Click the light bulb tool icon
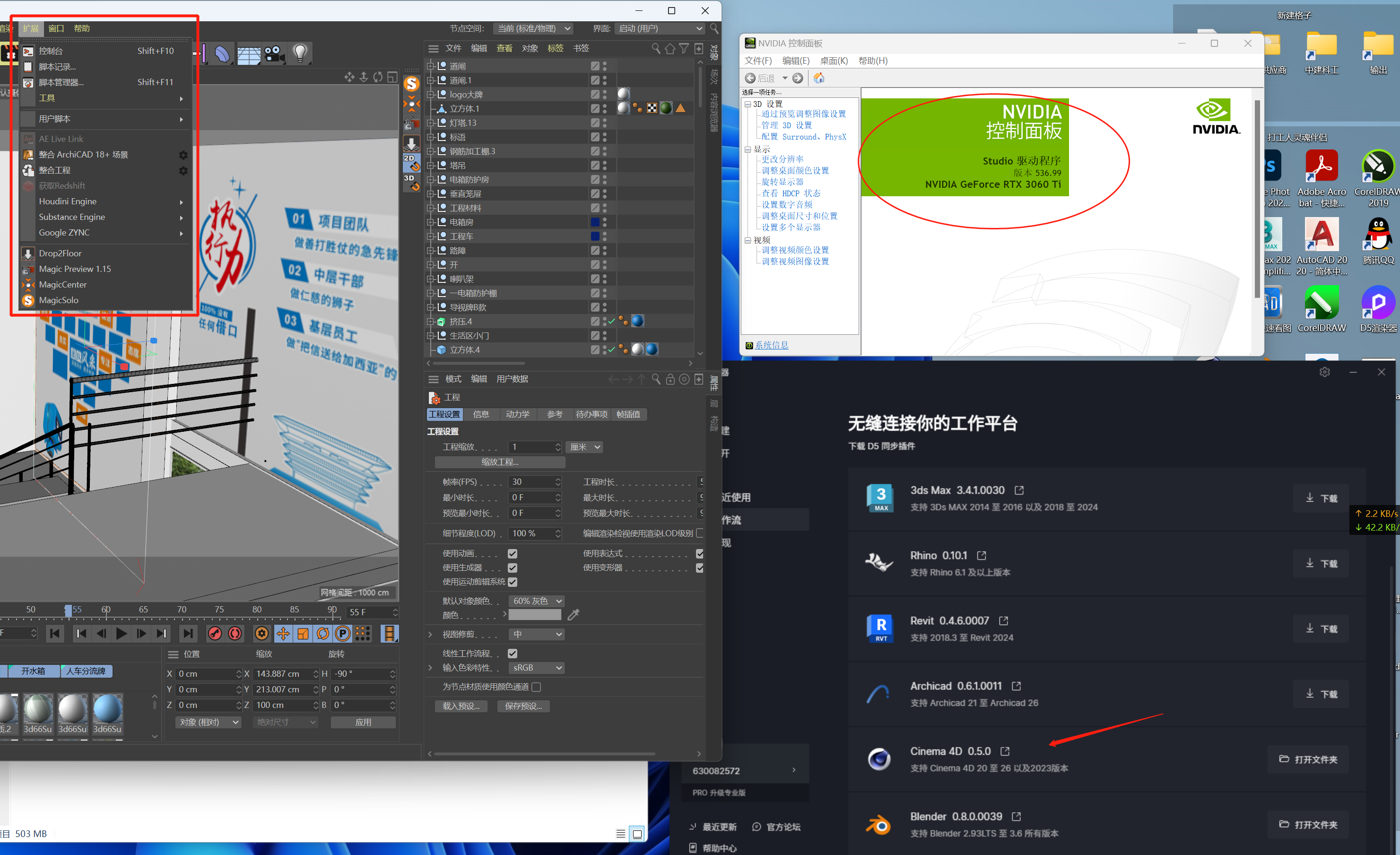The image size is (1400, 855). [x=300, y=53]
